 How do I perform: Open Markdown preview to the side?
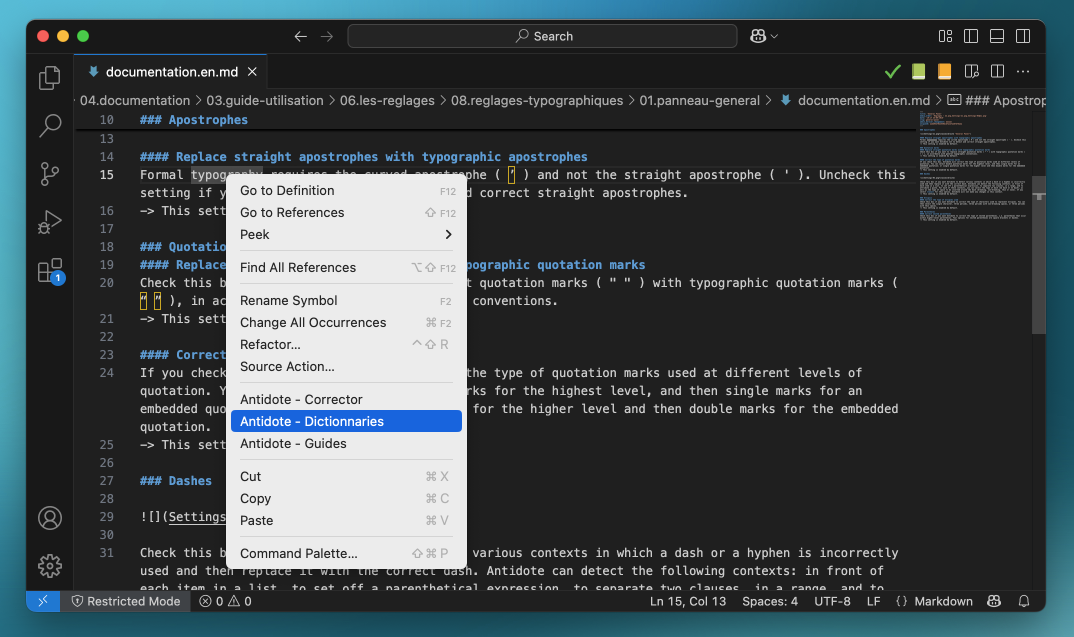(970, 72)
